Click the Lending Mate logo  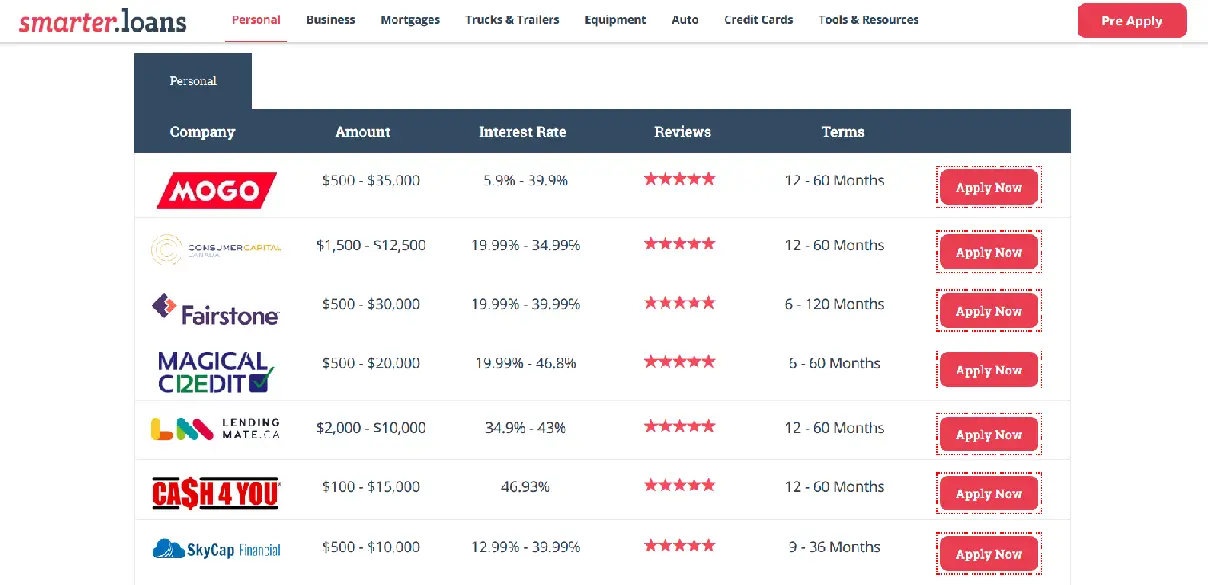pos(216,429)
